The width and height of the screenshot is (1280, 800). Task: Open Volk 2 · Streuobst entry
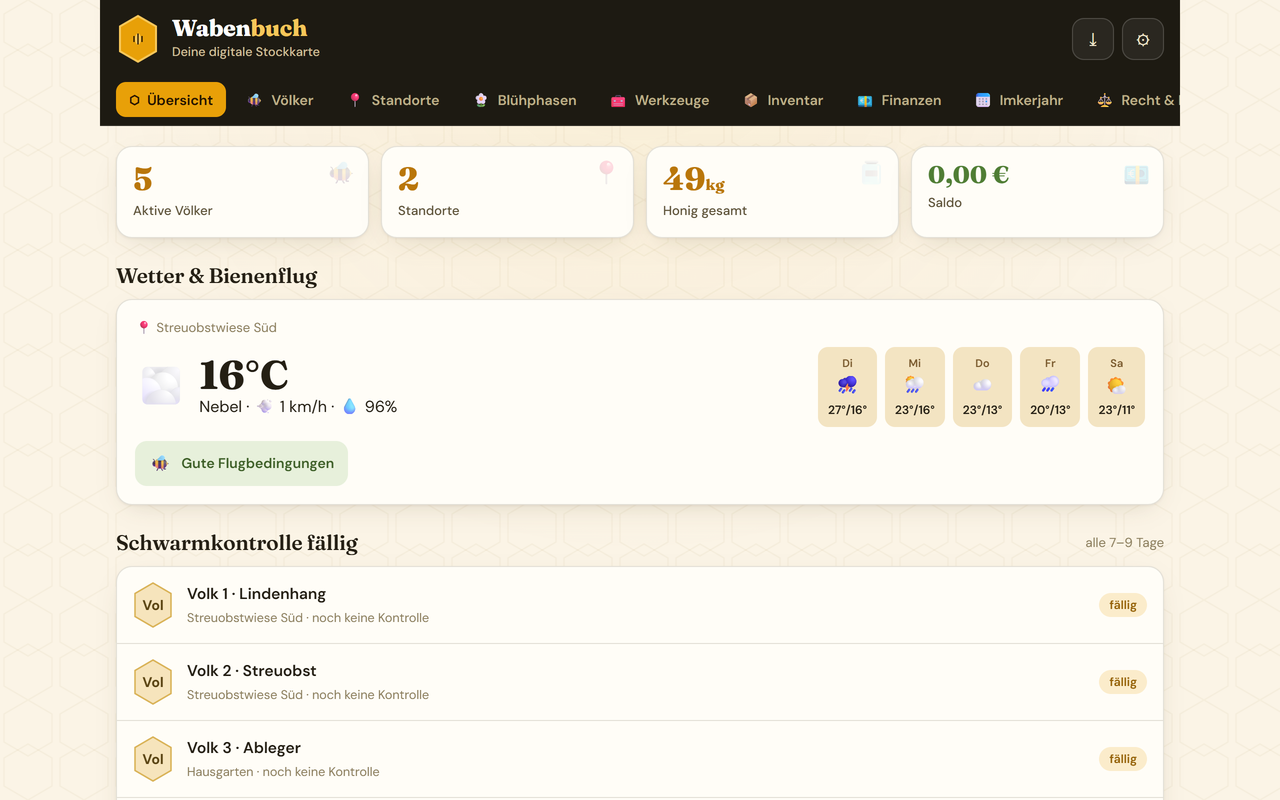pos(640,682)
